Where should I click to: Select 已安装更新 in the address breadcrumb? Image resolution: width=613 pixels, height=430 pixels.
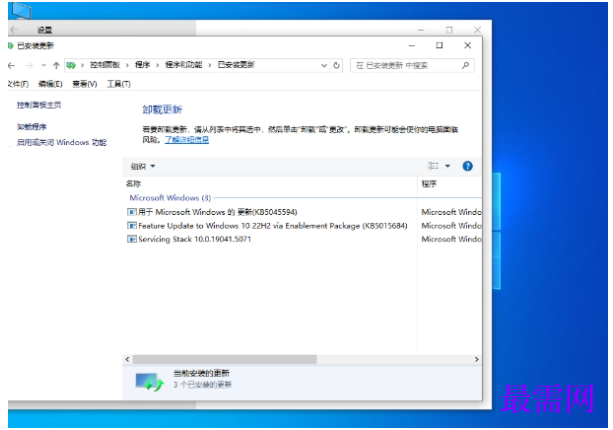coord(236,65)
